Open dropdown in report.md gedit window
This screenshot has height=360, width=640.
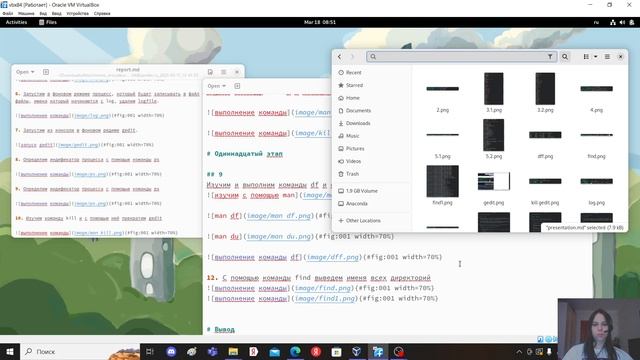(25, 72)
